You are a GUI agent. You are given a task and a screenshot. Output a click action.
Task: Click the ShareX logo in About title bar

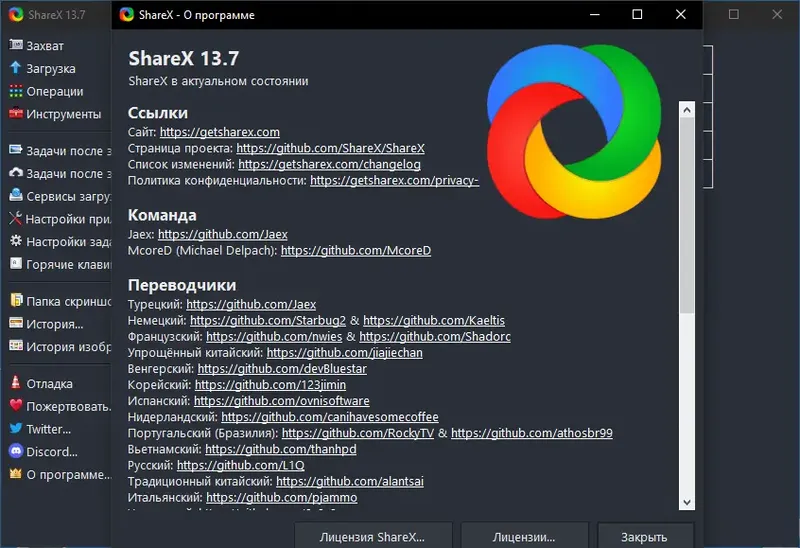tap(127, 15)
